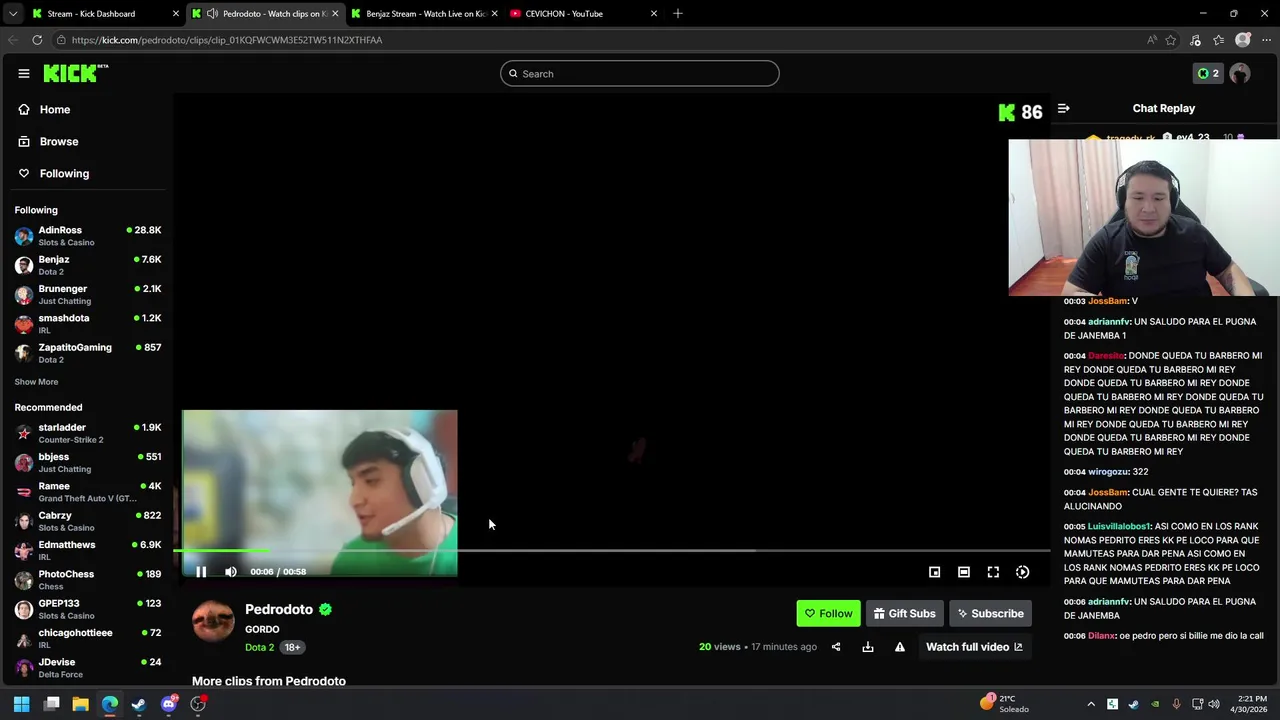
Task: Subscribe to Pedrodoto
Action: 990,613
